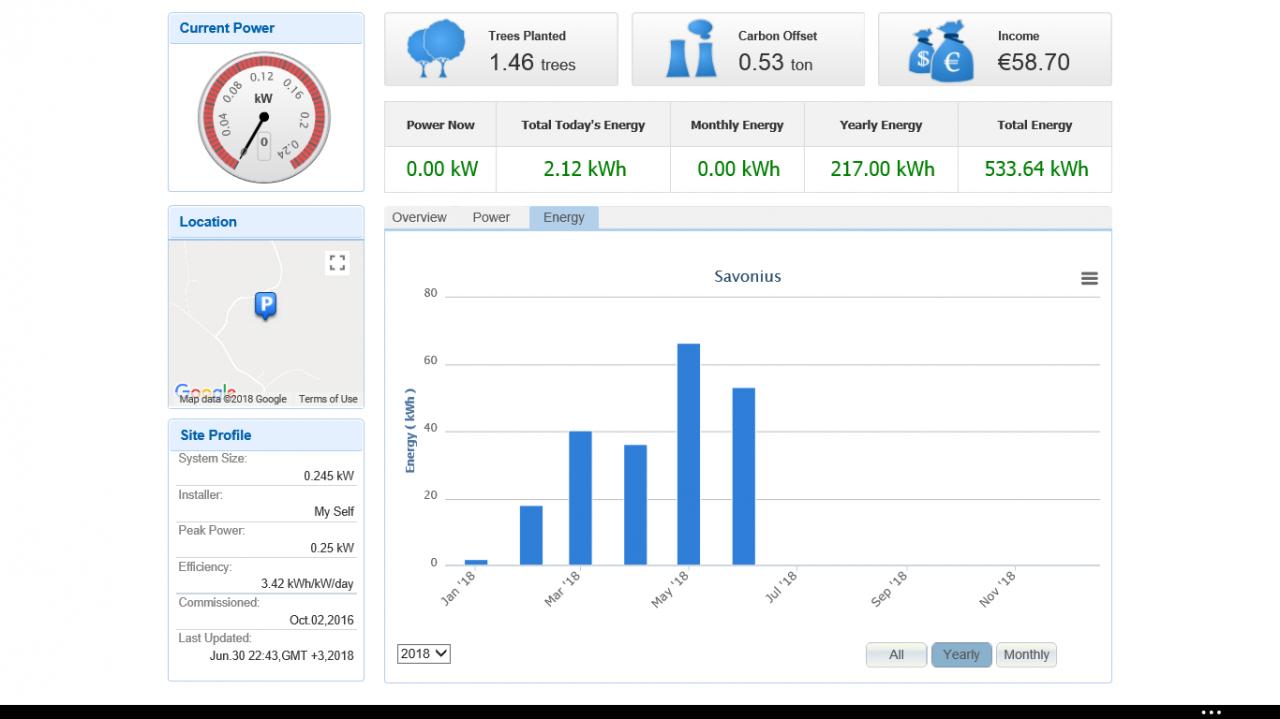Click the February 2018 energy bar
This screenshot has height=719, width=1280.
pos(531,535)
